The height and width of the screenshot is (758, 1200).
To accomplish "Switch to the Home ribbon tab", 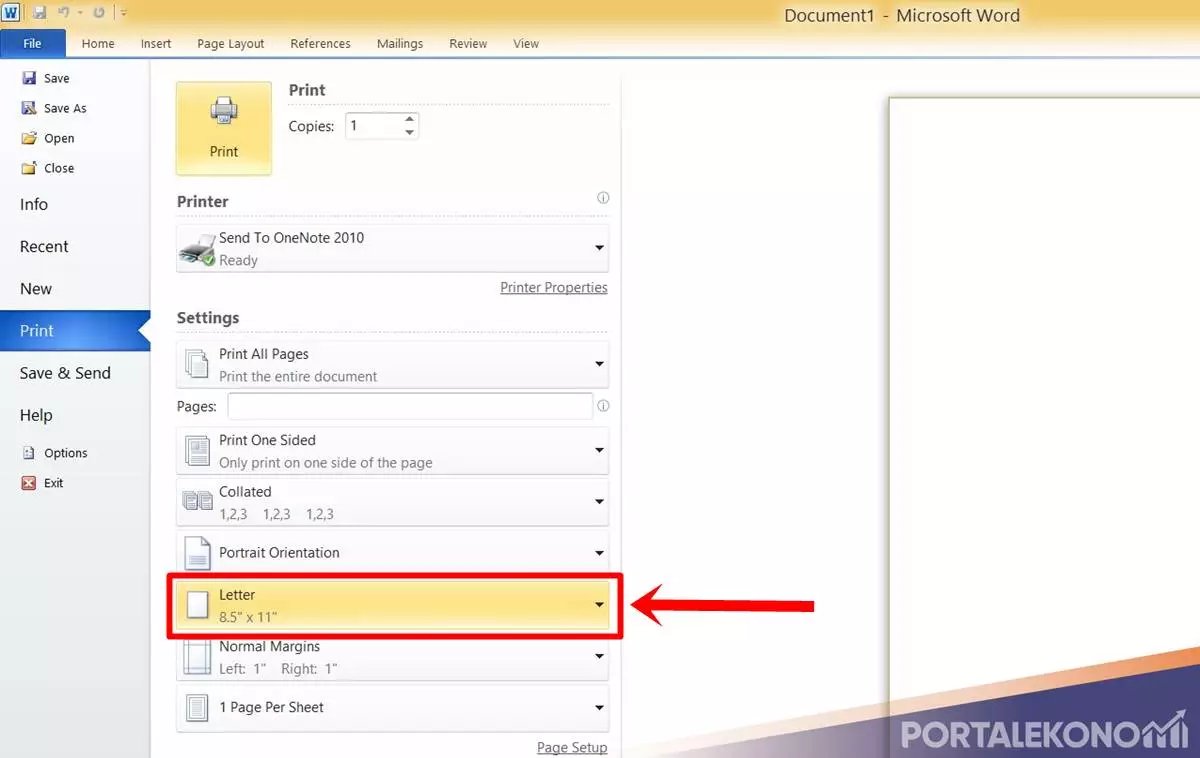I will click(x=98, y=43).
